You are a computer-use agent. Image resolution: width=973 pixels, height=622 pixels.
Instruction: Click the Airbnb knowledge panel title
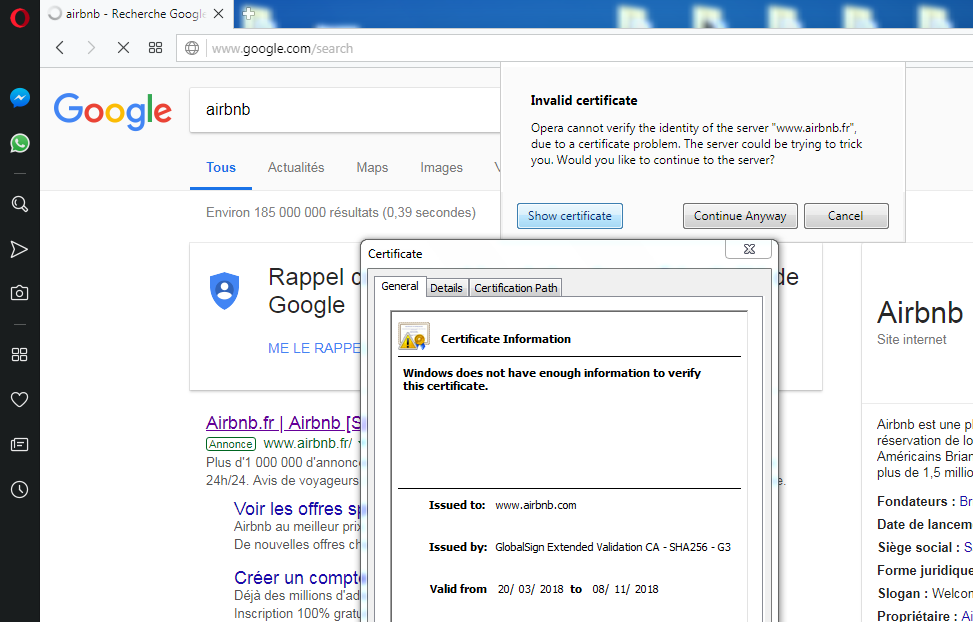tap(920, 312)
